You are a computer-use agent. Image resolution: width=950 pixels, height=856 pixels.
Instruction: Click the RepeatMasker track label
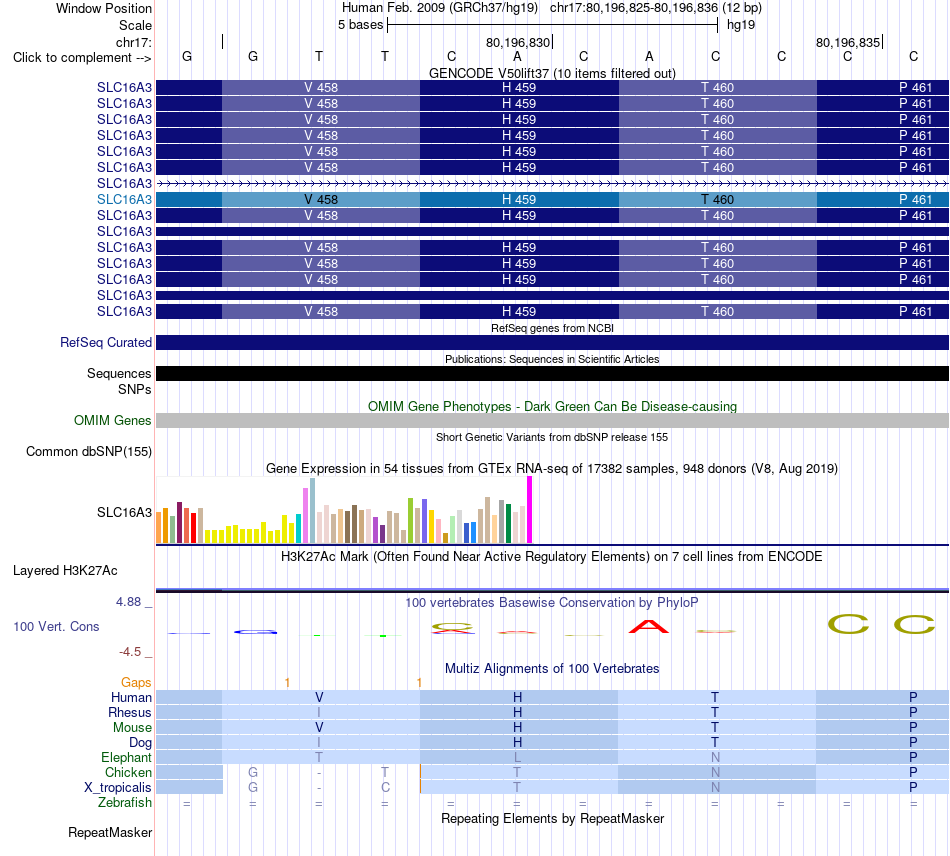coord(110,832)
